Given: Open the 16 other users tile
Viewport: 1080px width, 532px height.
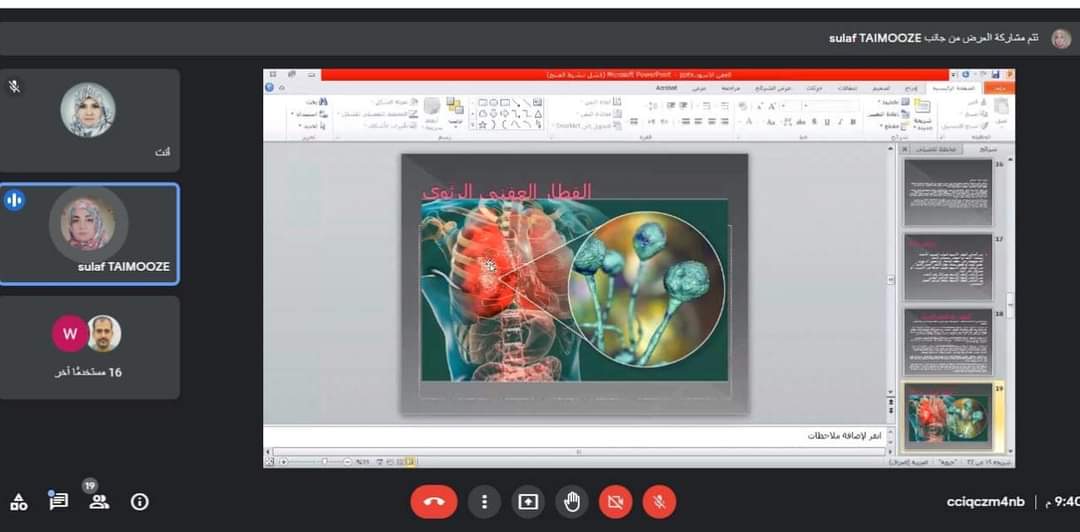Looking at the screenshot, I should (x=89, y=347).
